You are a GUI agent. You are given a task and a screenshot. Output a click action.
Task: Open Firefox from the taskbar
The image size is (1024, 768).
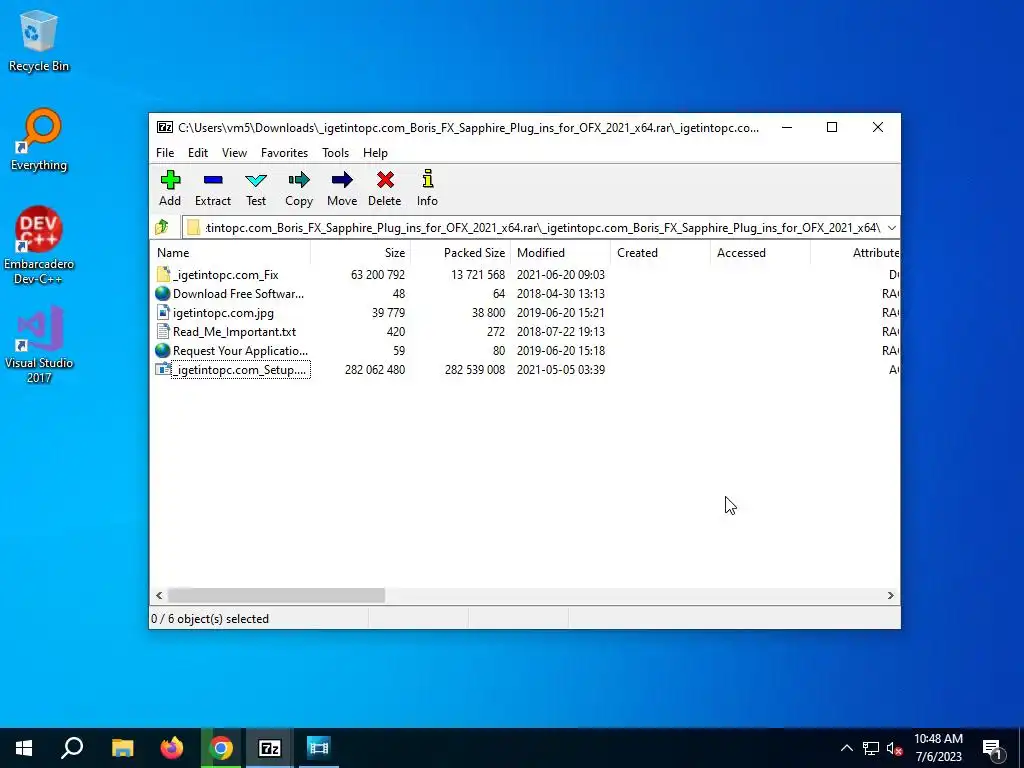172,748
